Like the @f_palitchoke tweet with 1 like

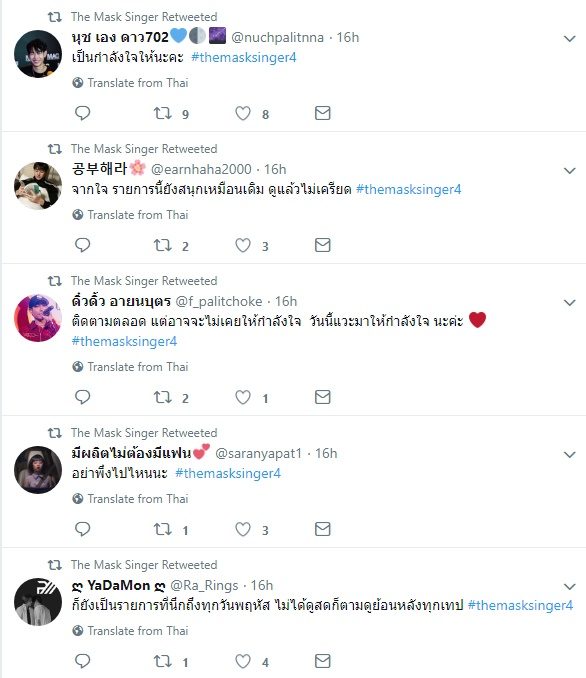pos(243,397)
